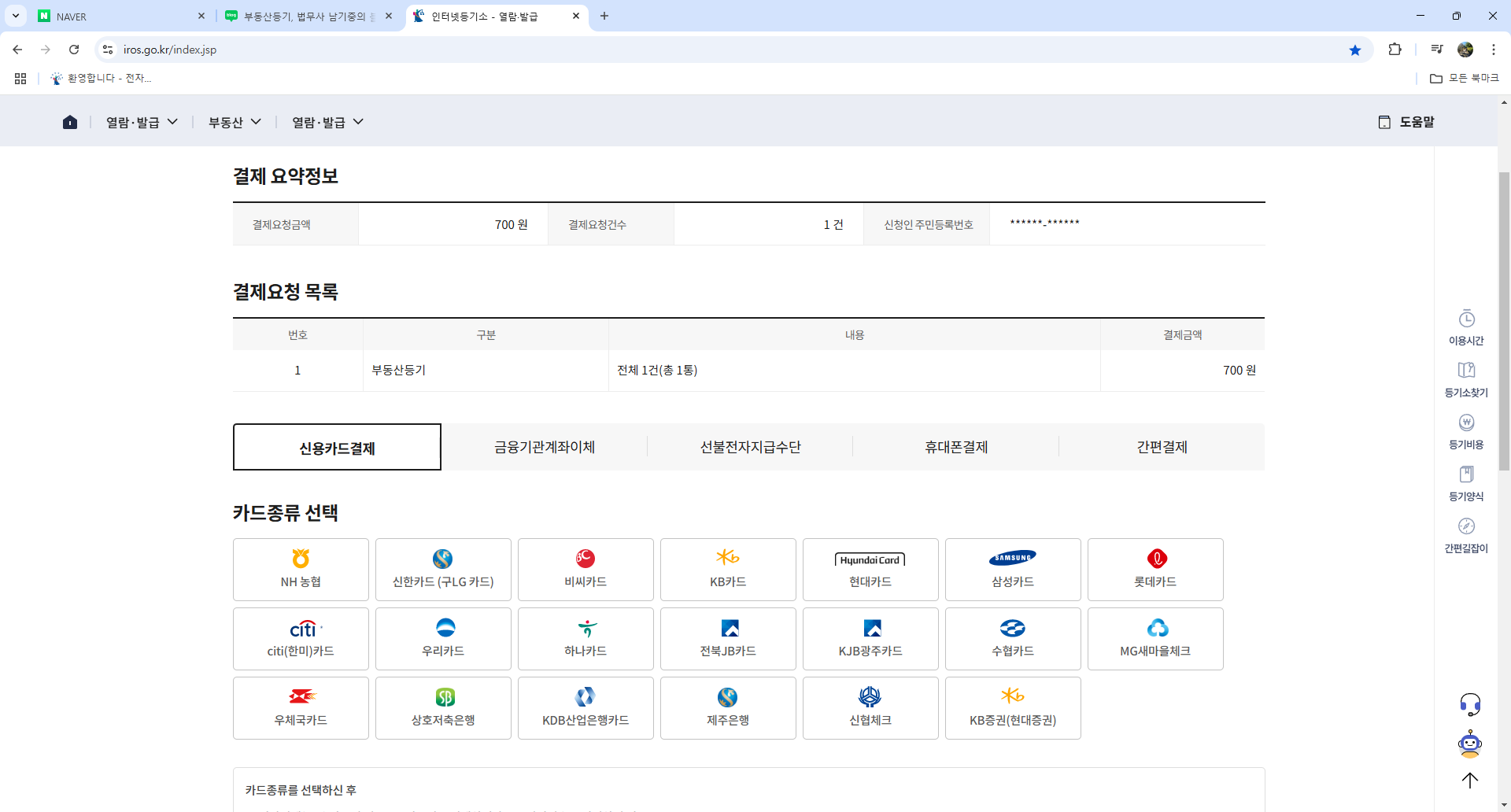Close the 인터넷등기소 browser tab
The height and width of the screenshot is (812, 1511).
[576, 16]
